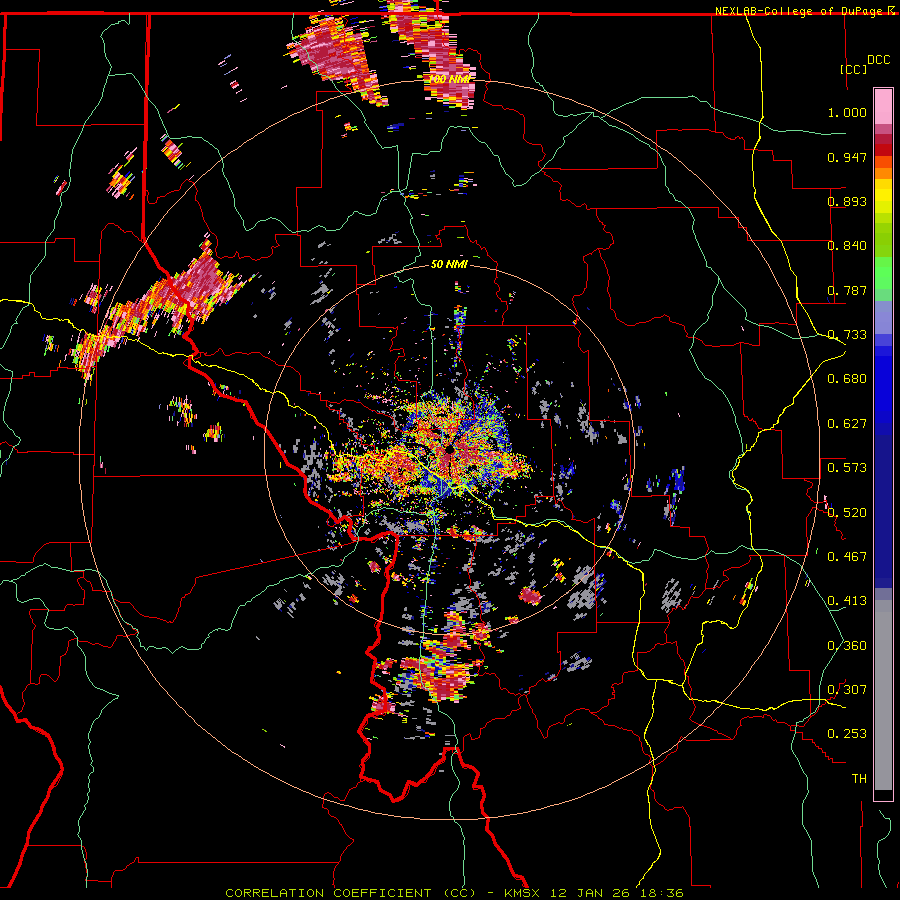Click the Correlation Coefficient KMSX caption at bottom
The width and height of the screenshot is (900, 900).
coord(454,893)
